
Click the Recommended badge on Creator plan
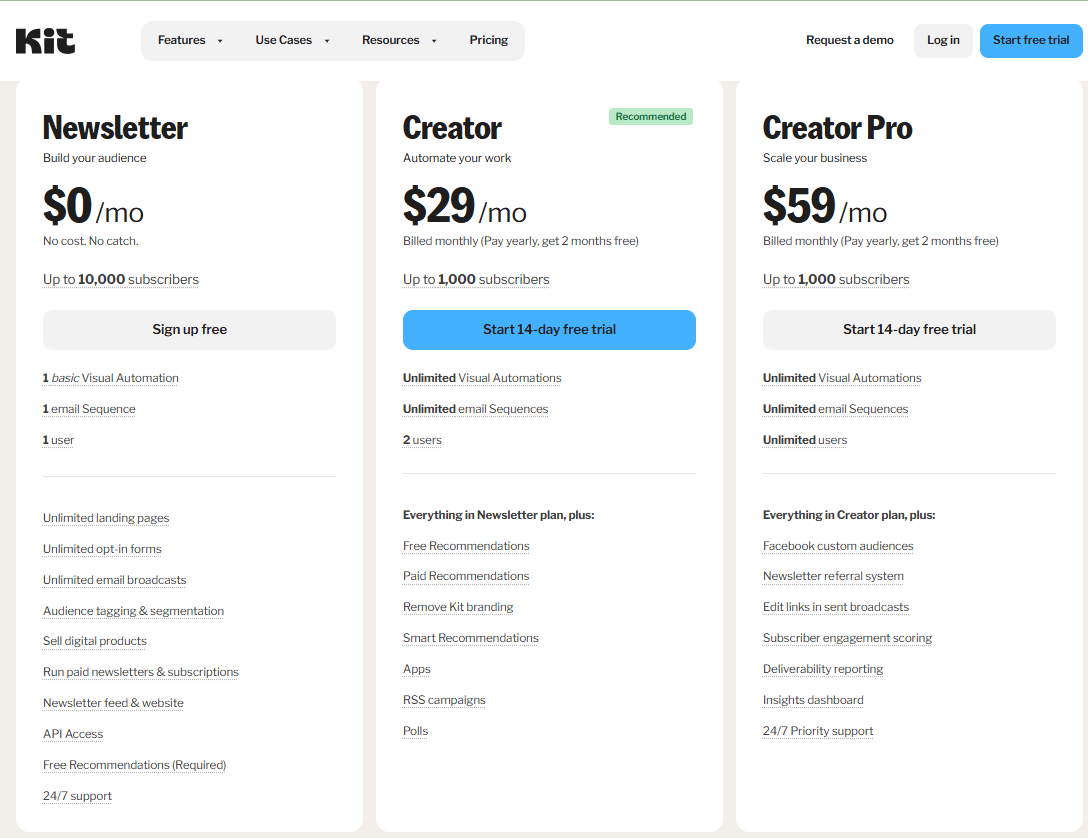pyautogui.click(x=650, y=117)
